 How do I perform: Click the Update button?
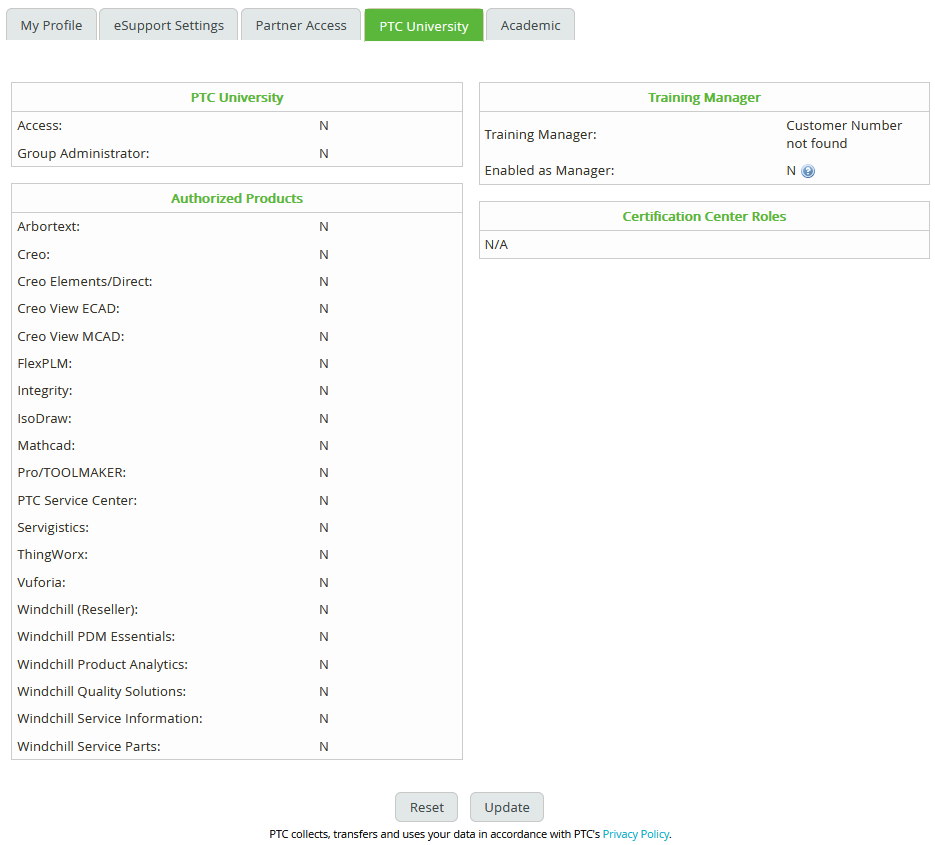click(x=507, y=807)
